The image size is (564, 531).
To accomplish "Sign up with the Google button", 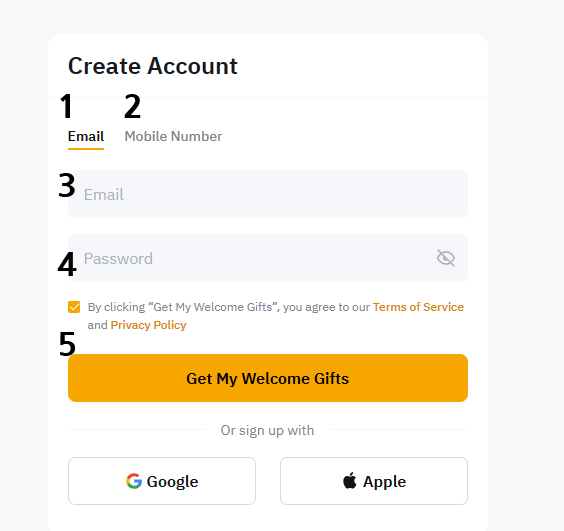I will [x=162, y=481].
